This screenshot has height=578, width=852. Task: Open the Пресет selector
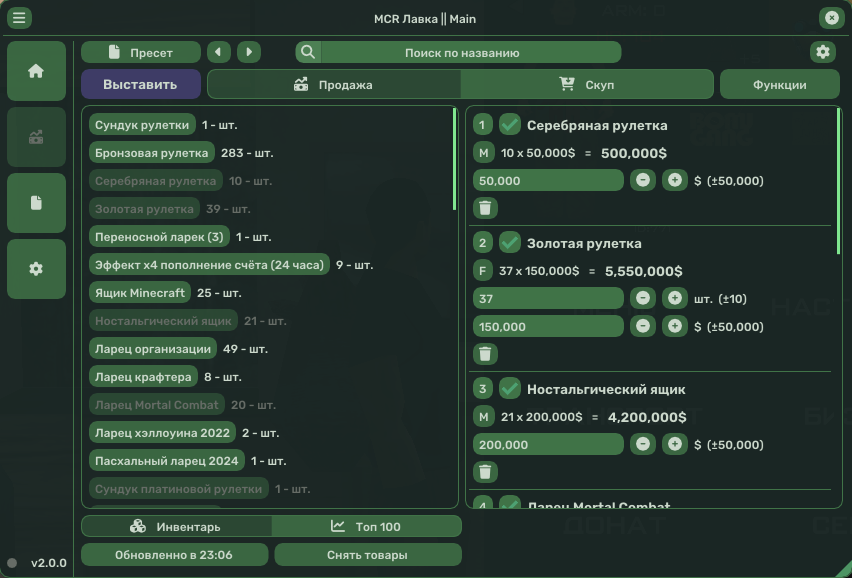tap(141, 52)
